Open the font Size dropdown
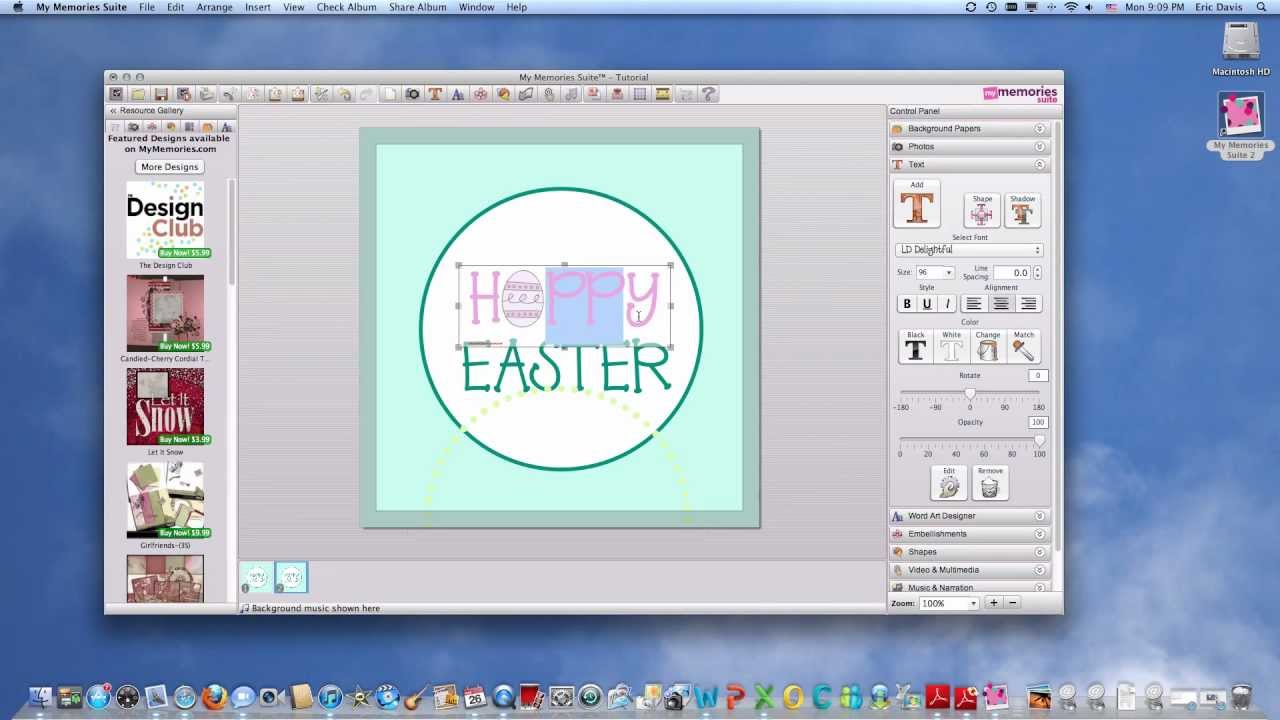 [x=935, y=273]
